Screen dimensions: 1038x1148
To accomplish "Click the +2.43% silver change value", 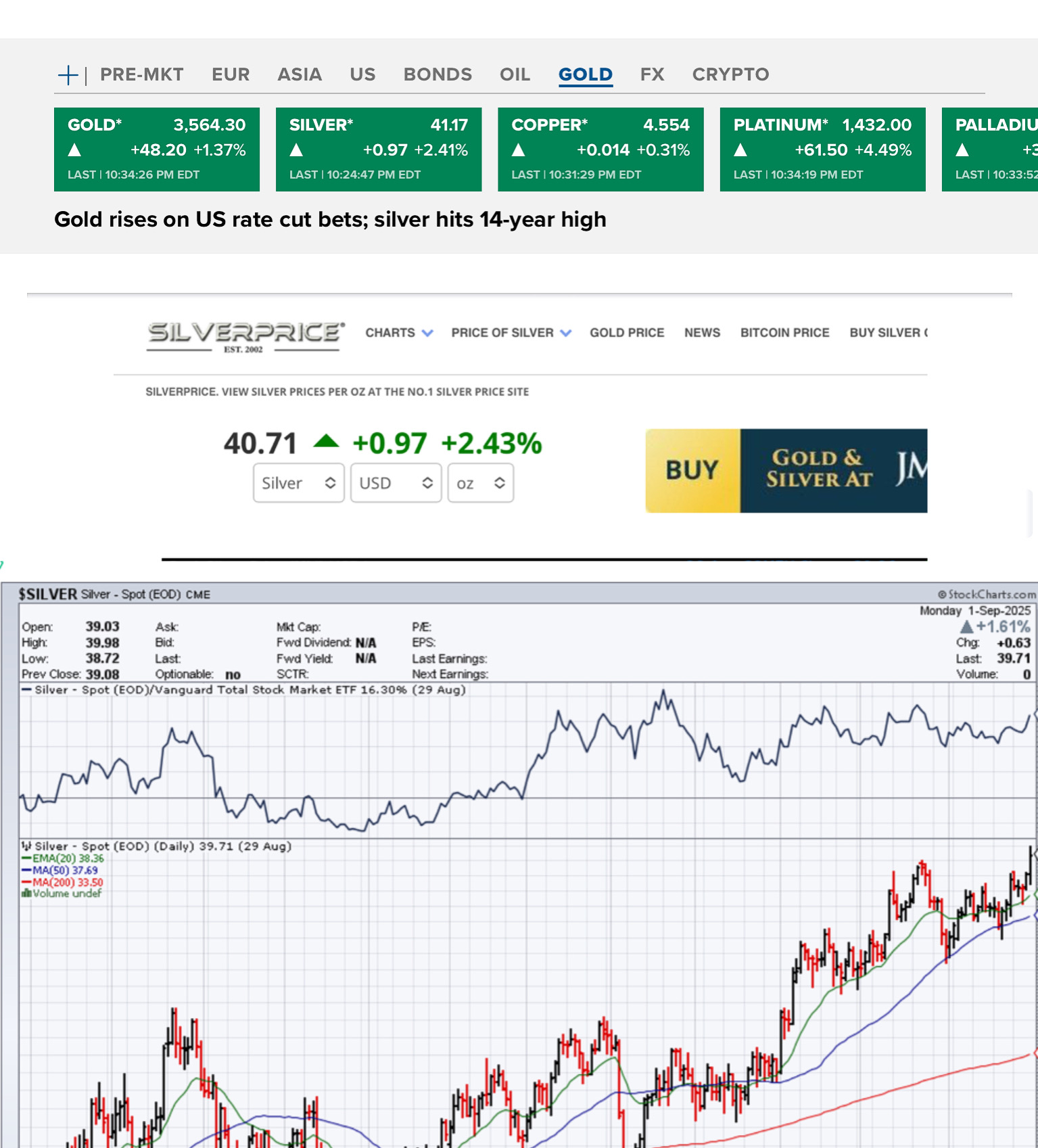I will pos(492,444).
